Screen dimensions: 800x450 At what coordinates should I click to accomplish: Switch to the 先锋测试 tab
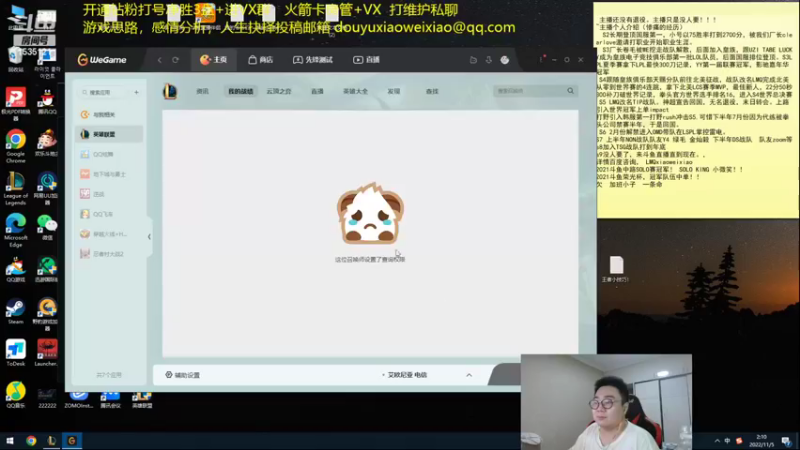(x=312, y=60)
